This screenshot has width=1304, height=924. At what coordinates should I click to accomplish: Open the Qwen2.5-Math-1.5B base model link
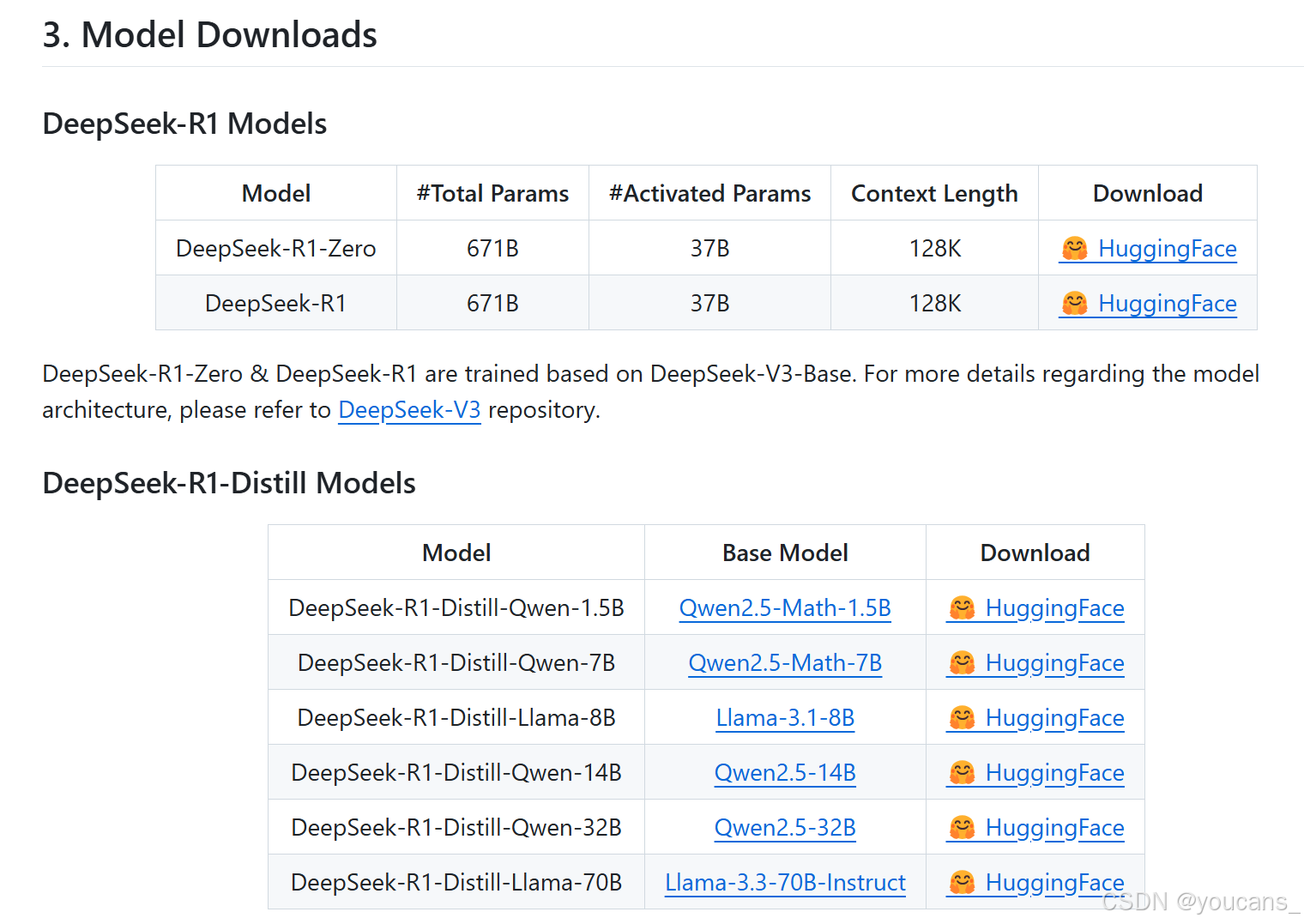785,608
